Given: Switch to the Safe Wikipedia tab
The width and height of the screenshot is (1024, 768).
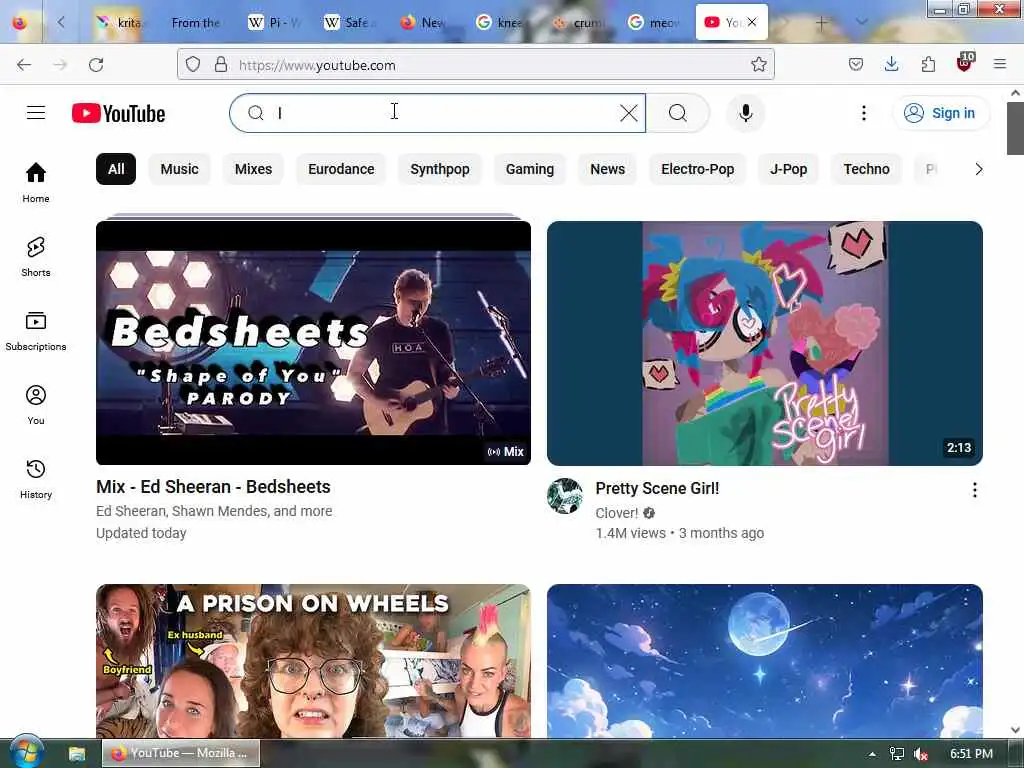Looking at the screenshot, I should (x=349, y=23).
